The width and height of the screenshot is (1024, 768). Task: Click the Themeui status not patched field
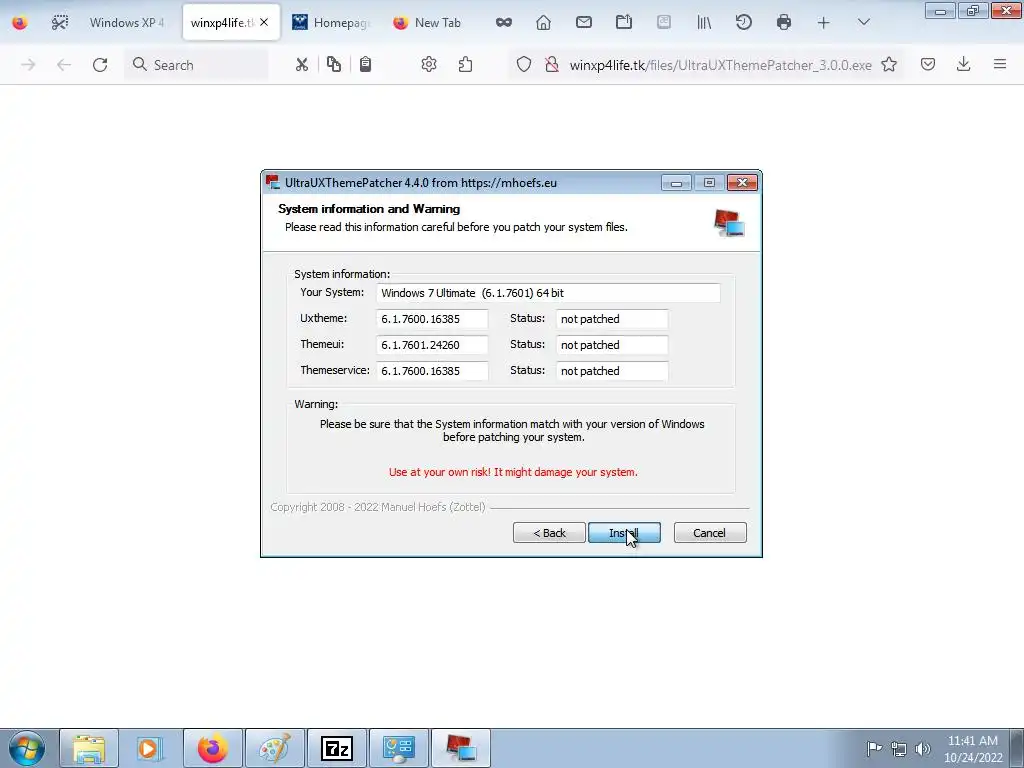click(x=612, y=345)
